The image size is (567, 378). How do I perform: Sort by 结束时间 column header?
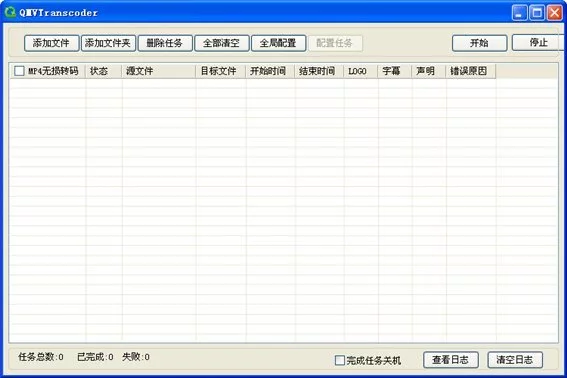(x=319, y=71)
